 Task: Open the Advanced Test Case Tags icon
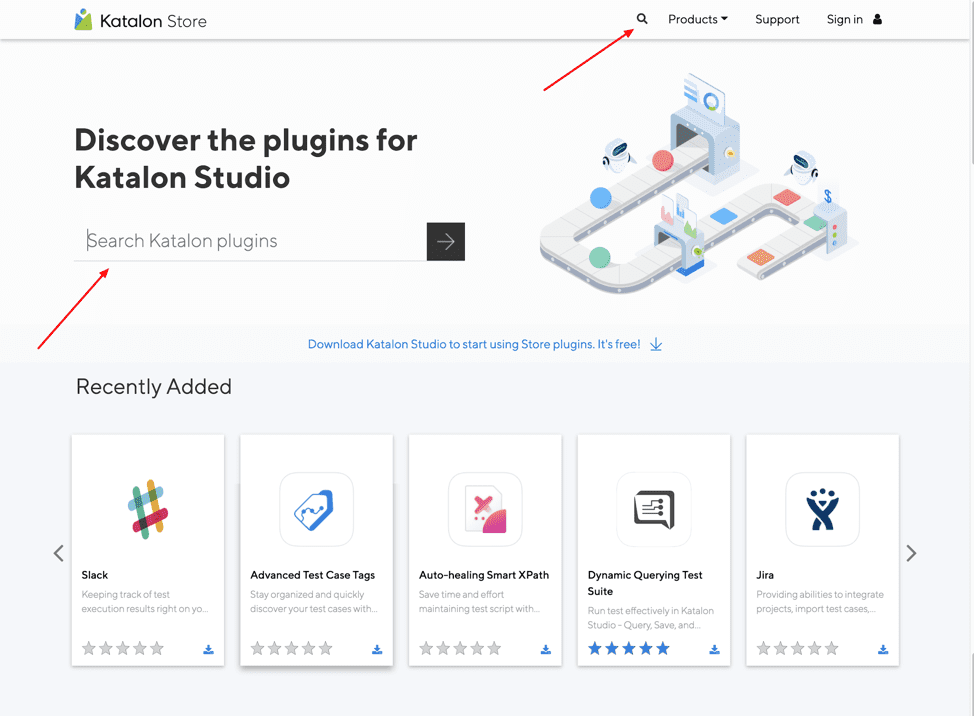click(316, 509)
